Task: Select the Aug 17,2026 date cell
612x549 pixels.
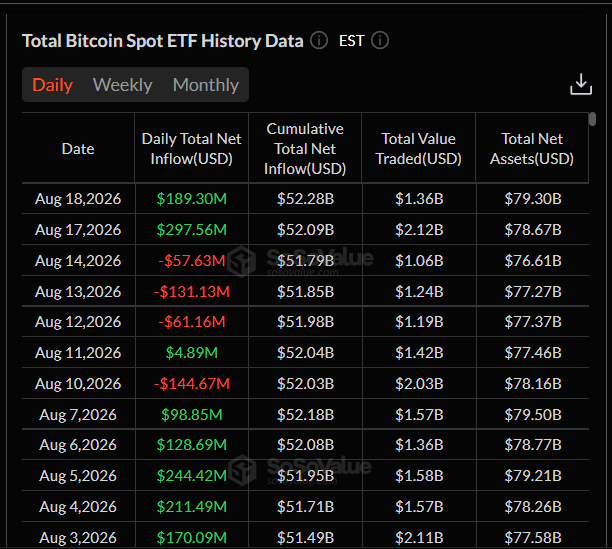Action: coord(78,229)
